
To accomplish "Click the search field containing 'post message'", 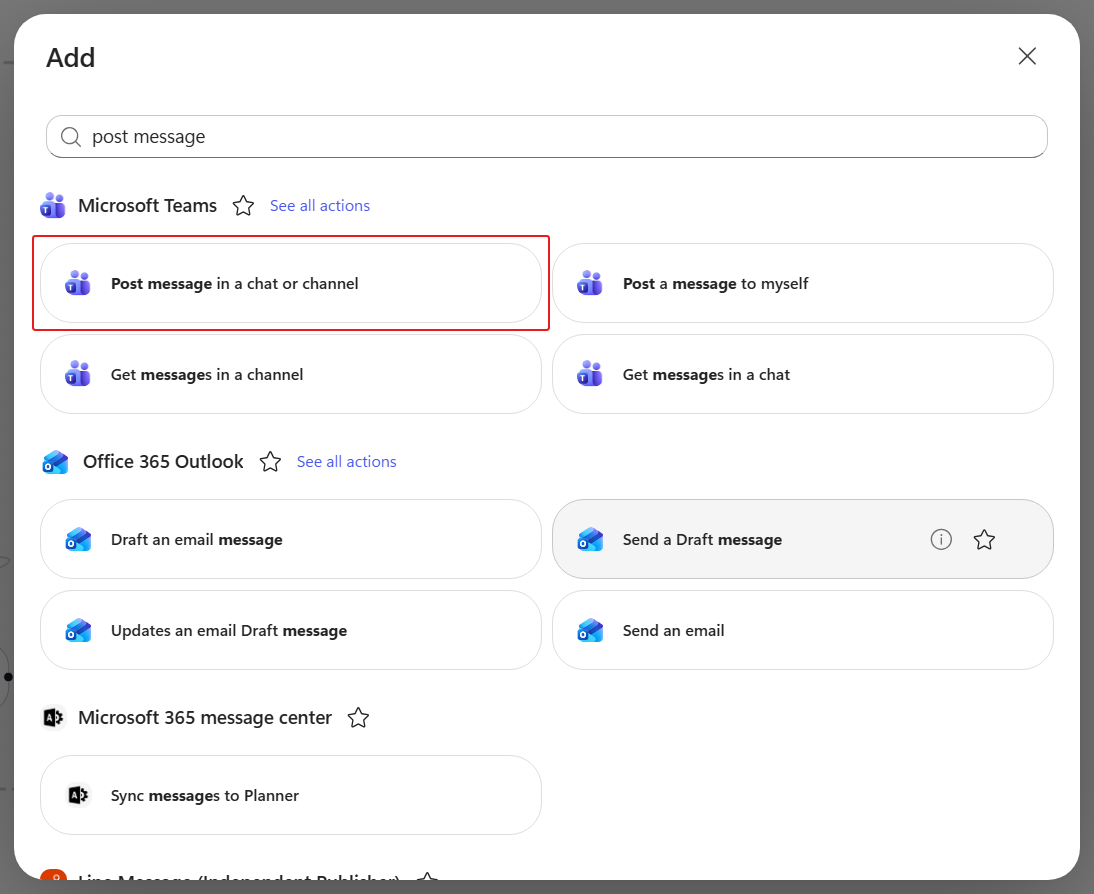I will click(x=546, y=137).
